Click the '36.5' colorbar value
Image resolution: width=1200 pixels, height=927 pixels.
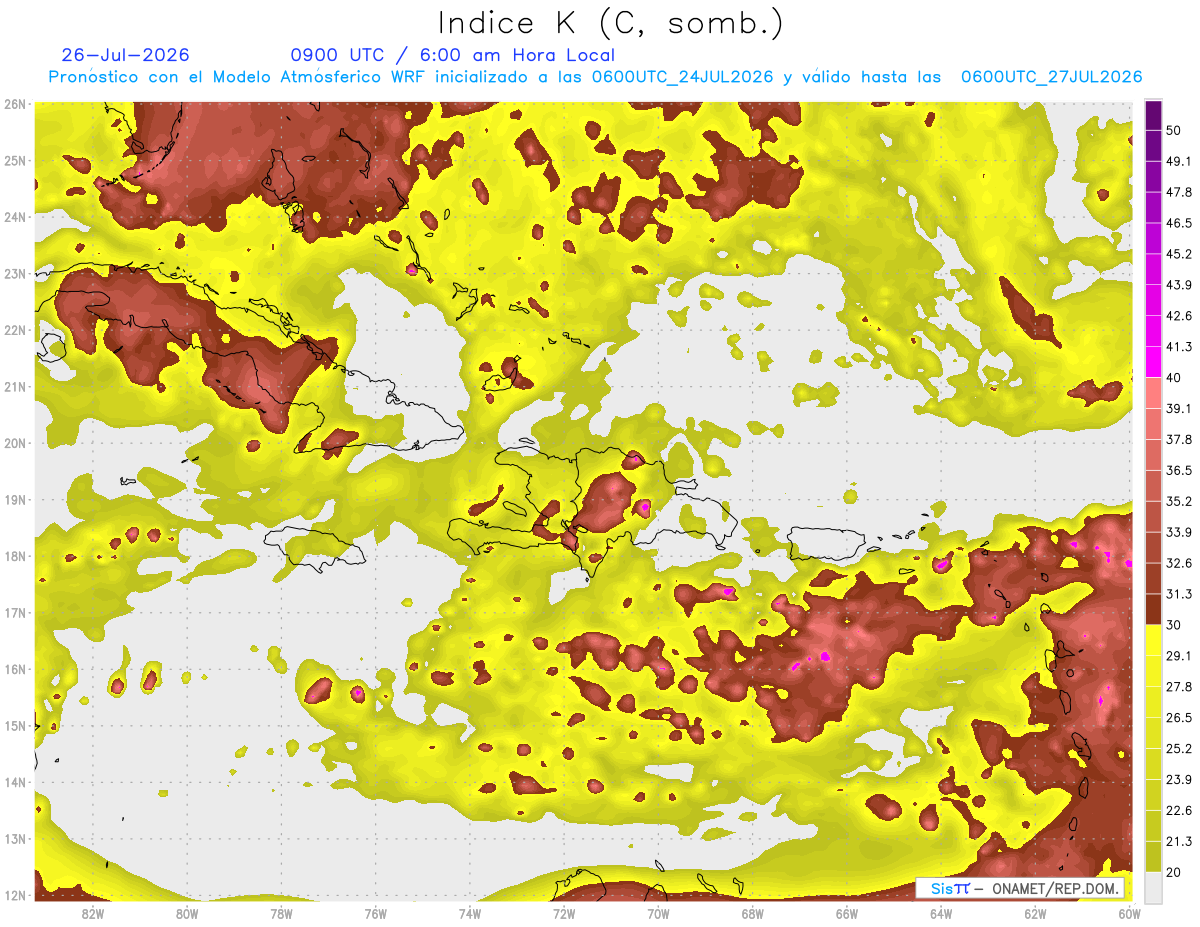(1178, 470)
